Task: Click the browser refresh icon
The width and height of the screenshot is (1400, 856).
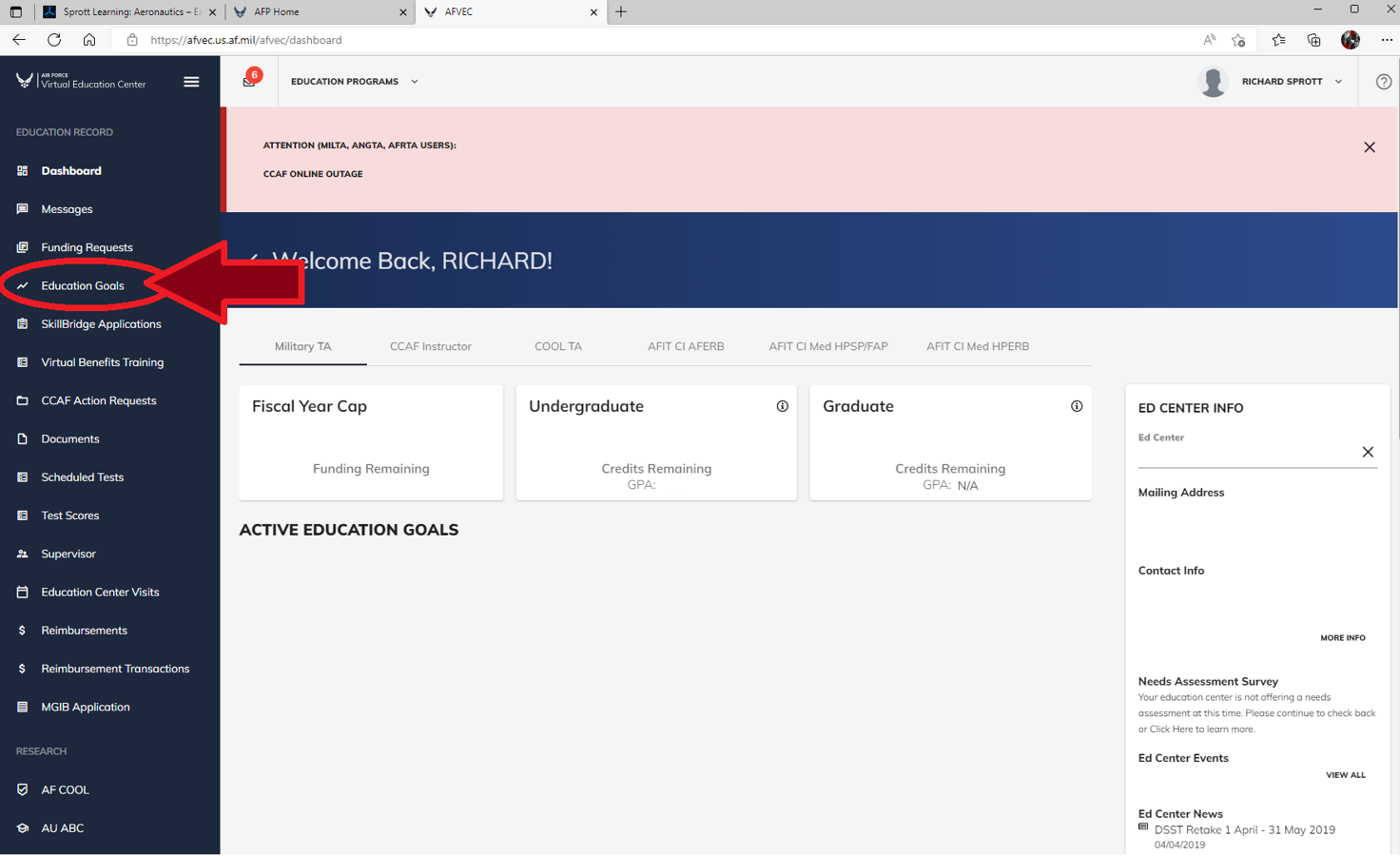Action: point(54,40)
